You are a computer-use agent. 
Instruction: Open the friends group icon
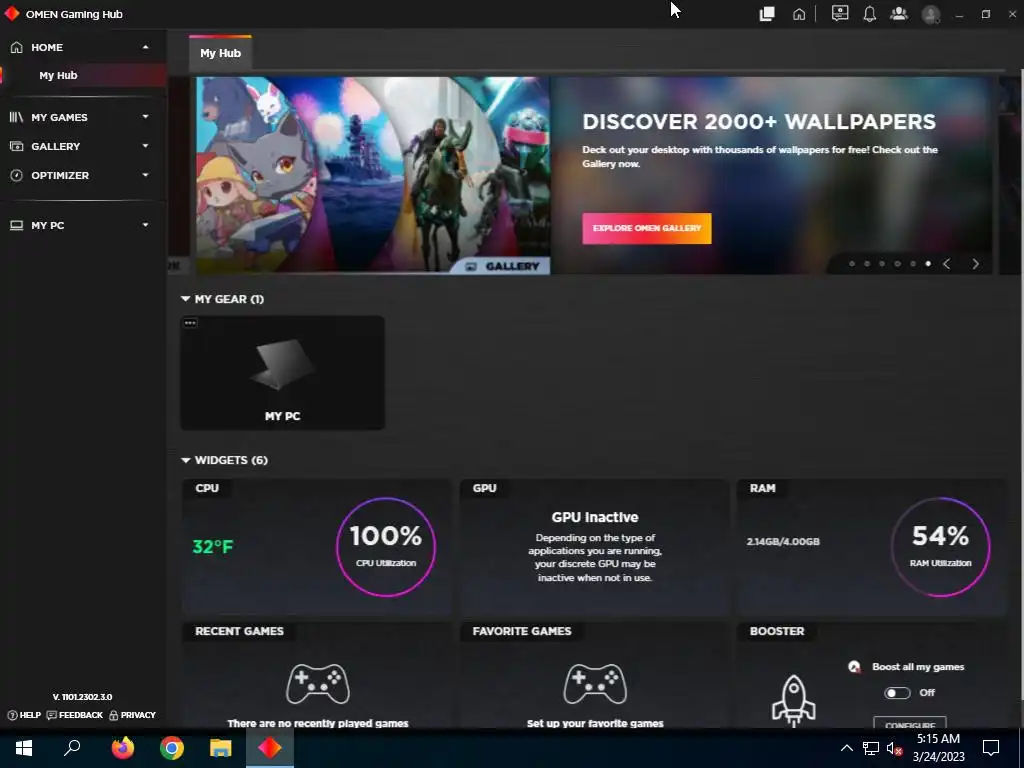pos(899,14)
